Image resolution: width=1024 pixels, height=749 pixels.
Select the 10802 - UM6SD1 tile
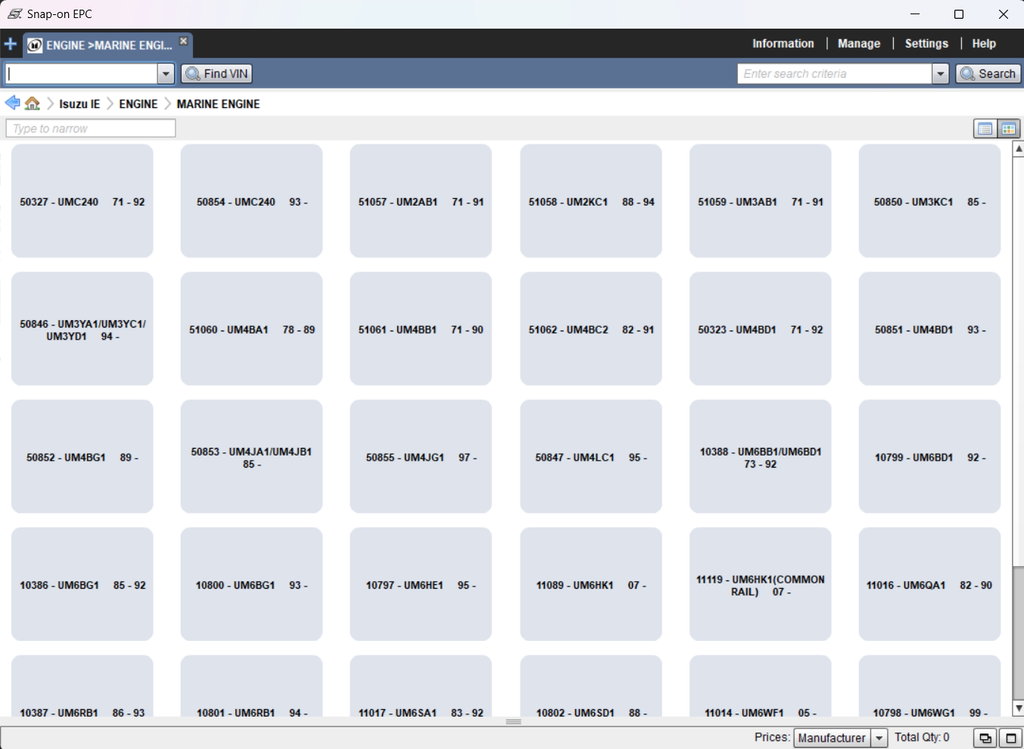coord(591,686)
